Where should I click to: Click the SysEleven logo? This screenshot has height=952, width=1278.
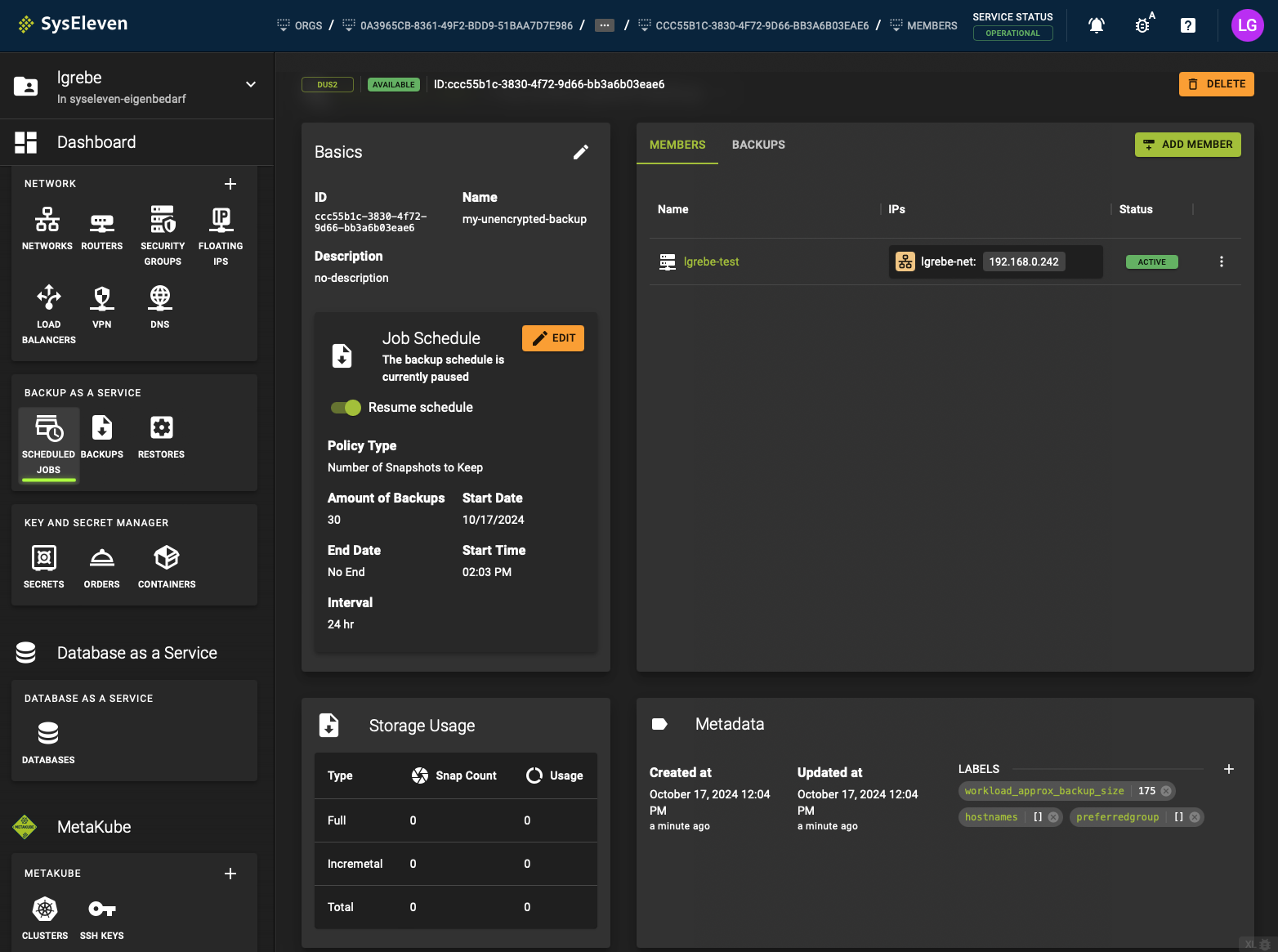(x=73, y=24)
